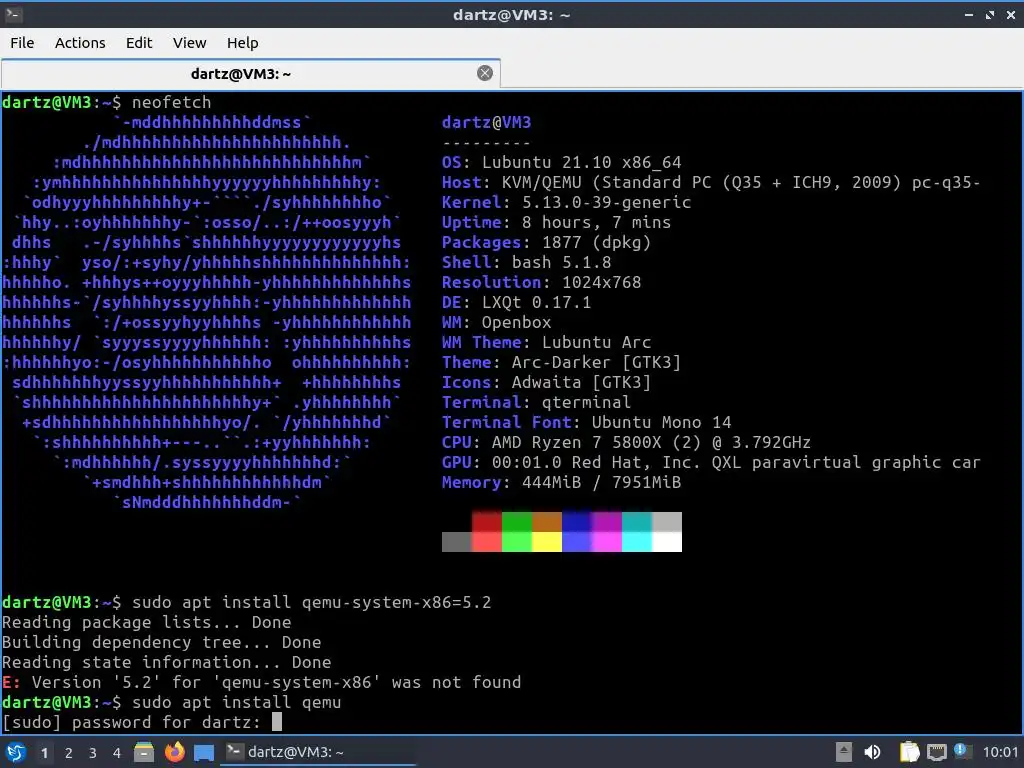The width and height of the screenshot is (1024, 768).
Task: Switch to workspace 3
Action: pos(93,753)
